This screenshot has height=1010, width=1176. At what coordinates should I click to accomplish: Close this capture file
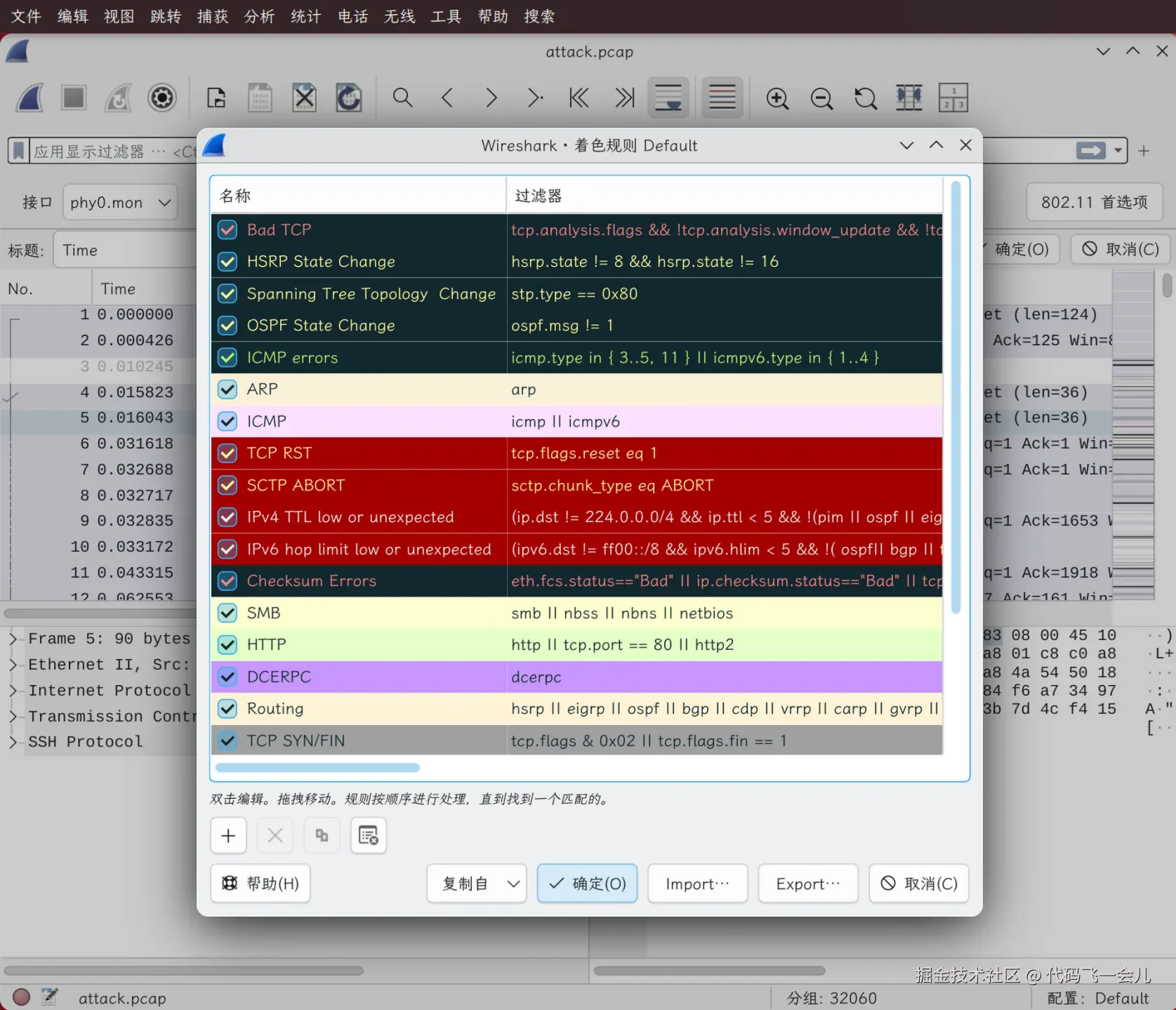pyautogui.click(x=304, y=98)
